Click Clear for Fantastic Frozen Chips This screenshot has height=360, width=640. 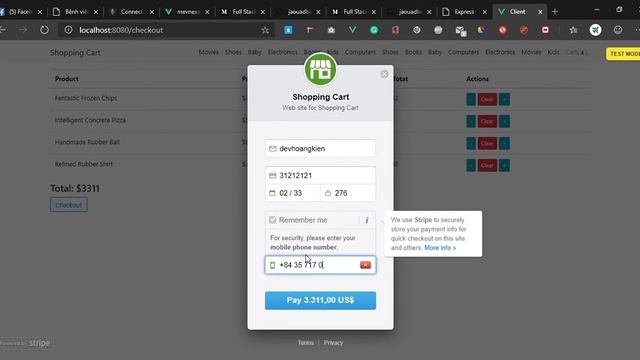click(487, 99)
